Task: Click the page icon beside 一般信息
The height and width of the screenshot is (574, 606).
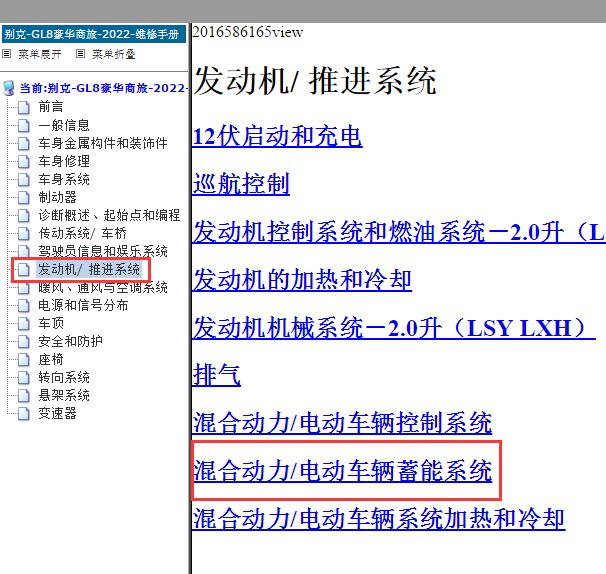Action: point(24,125)
